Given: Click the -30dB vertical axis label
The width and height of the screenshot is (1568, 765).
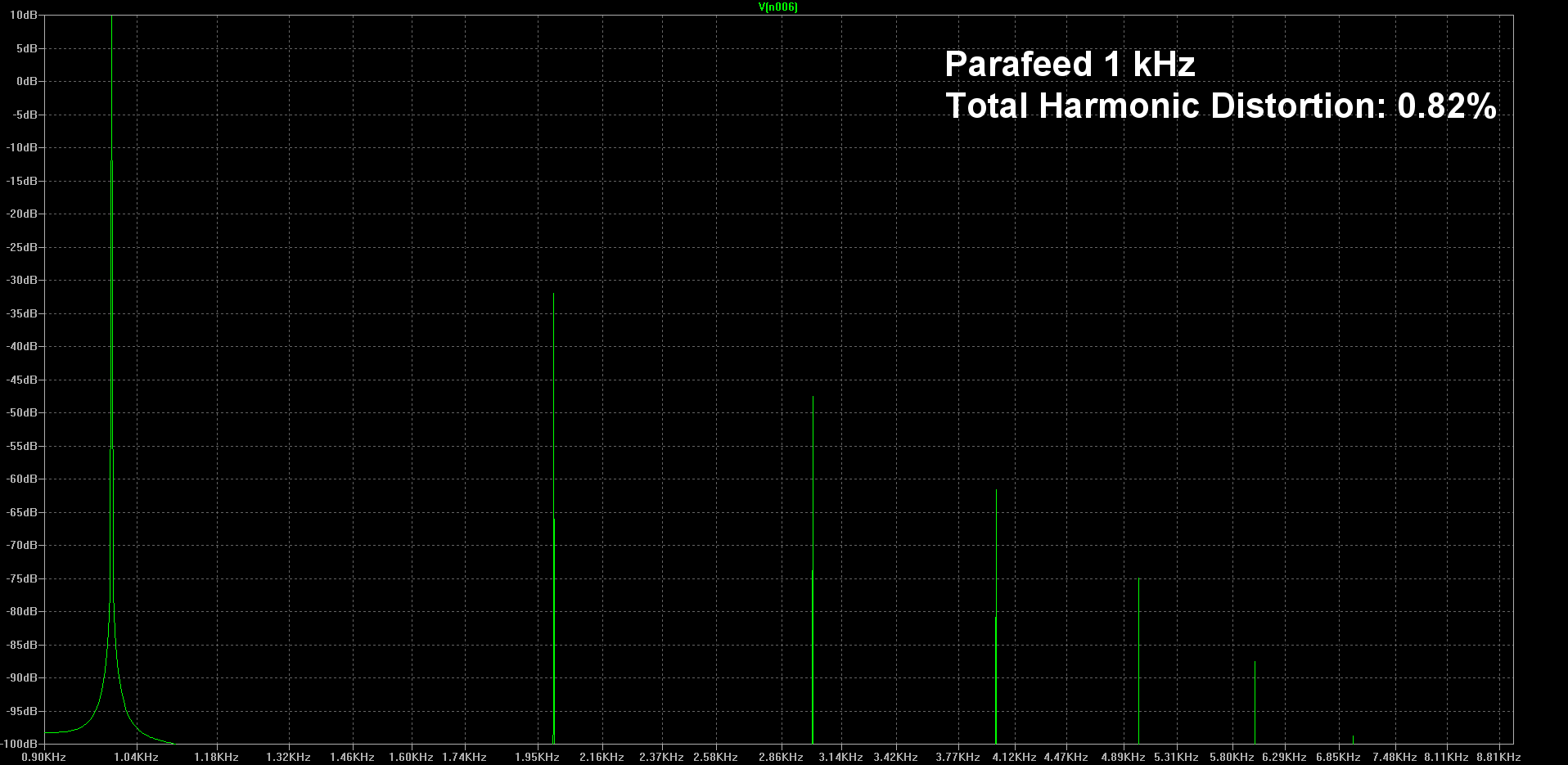Looking at the screenshot, I should point(22,280).
